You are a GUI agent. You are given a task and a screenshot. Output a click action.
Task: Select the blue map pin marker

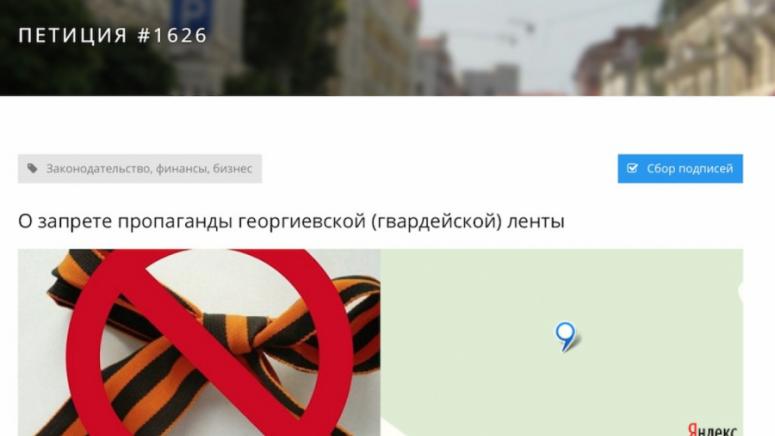565,336
